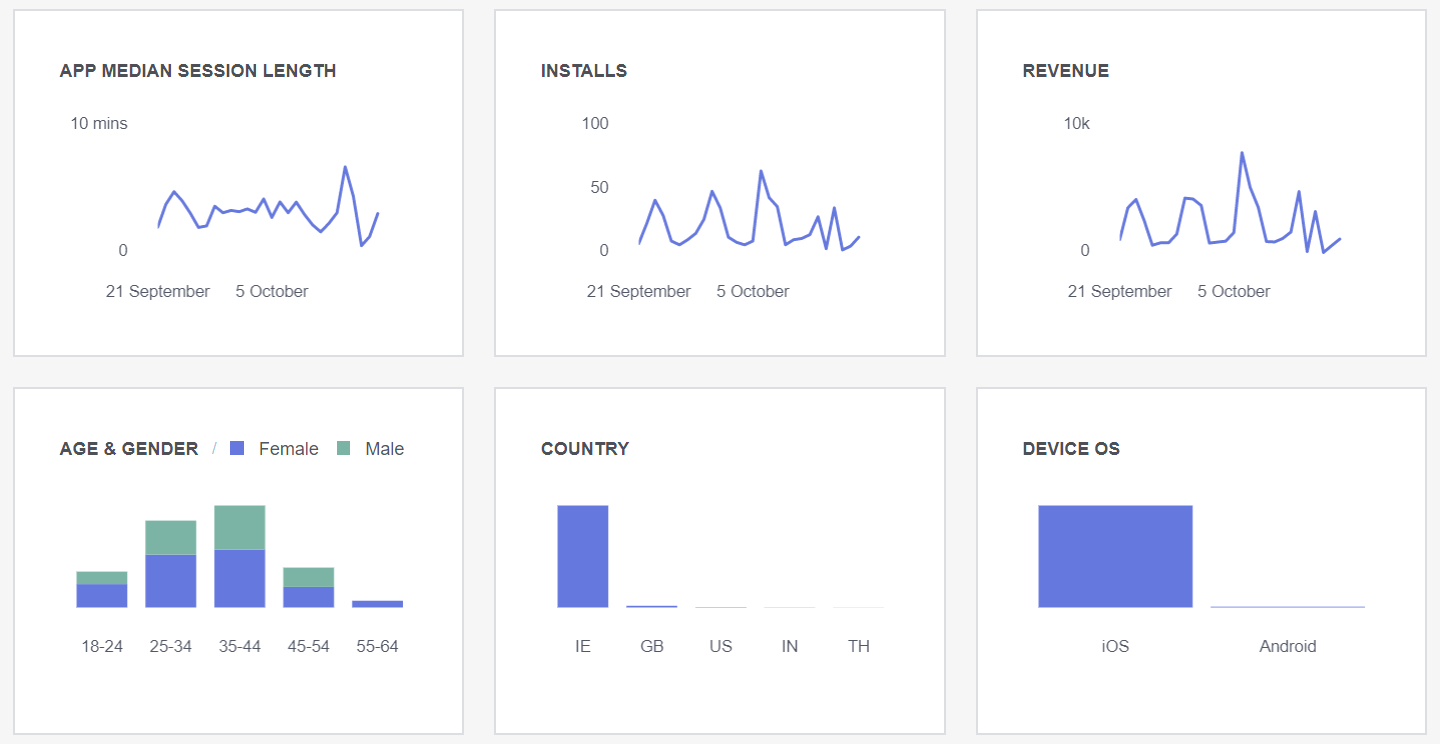Image resolution: width=1440 pixels, height=744 pixels.
Task: Click the 100 value on Installs axis
Action: [x=595, y=123]
